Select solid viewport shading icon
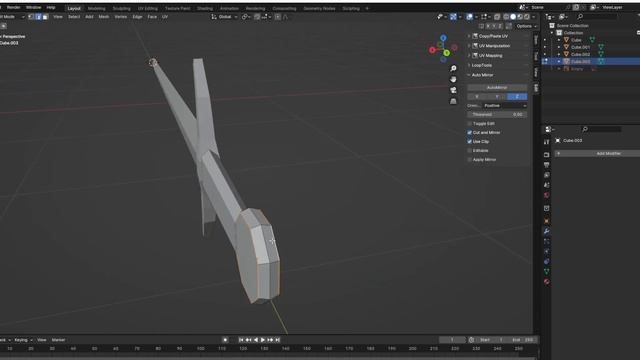 point(513,17)
